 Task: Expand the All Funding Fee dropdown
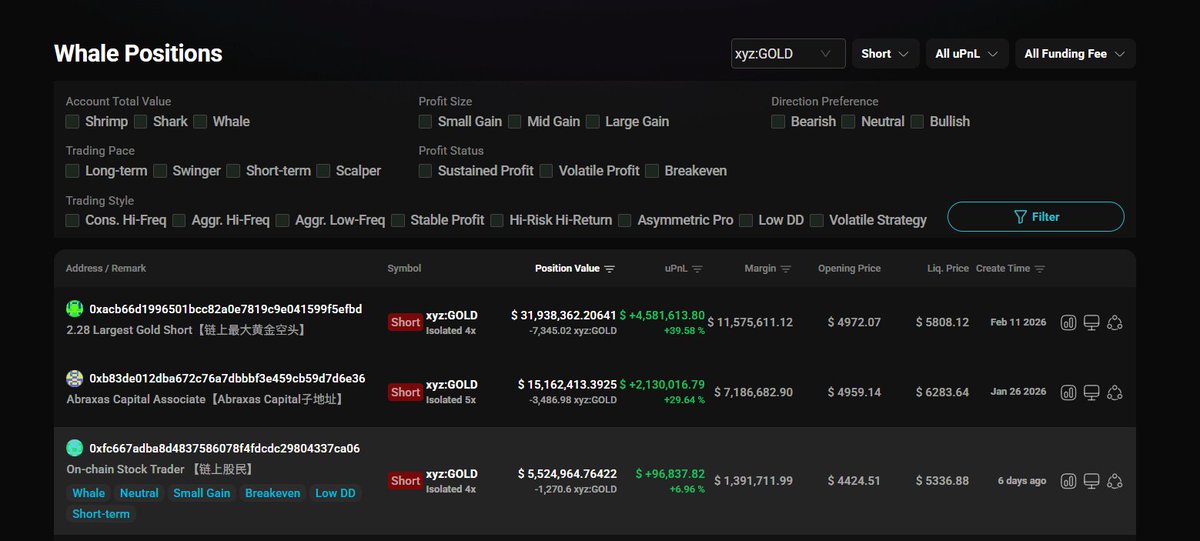(1075, 54)
